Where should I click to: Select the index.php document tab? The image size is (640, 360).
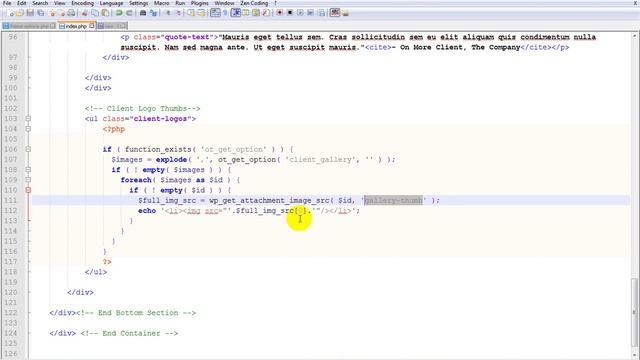(x=76, y=26)
